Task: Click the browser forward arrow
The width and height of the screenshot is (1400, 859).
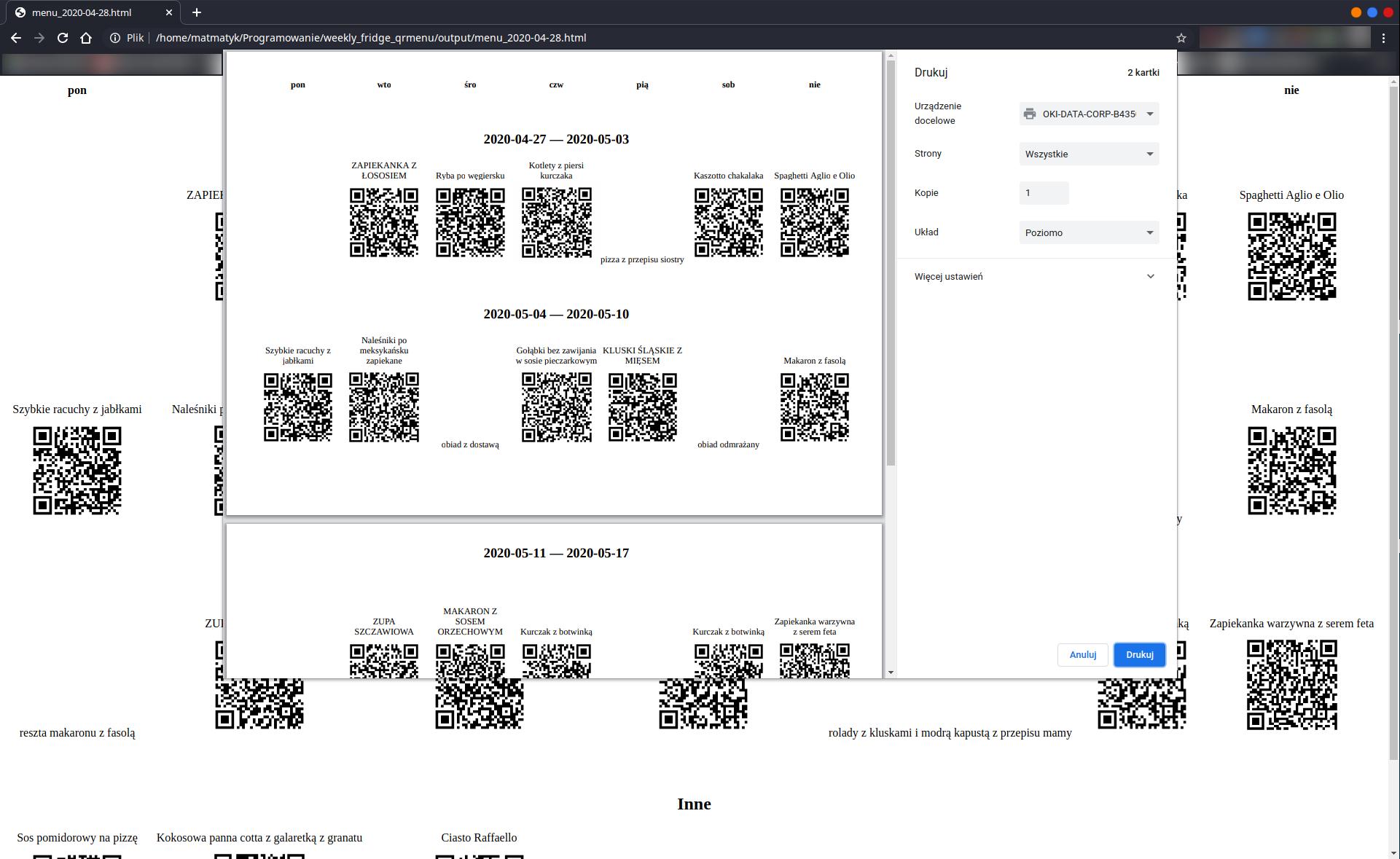Action: tap(39, 38)
